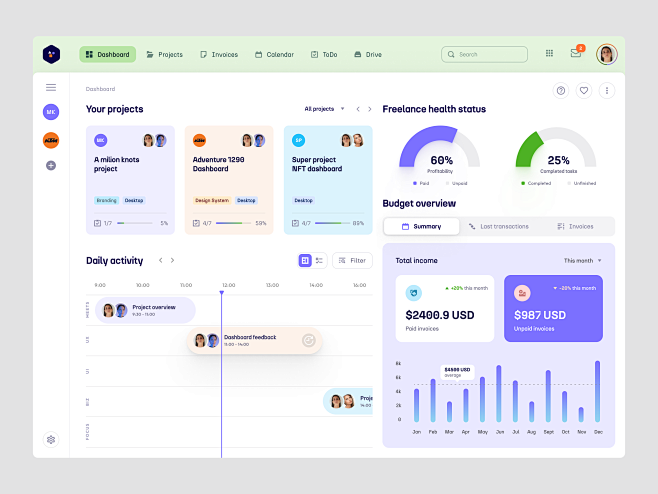Click the search magnifier icon
This screenshot has height=494, width=658.
pos(451,54)
